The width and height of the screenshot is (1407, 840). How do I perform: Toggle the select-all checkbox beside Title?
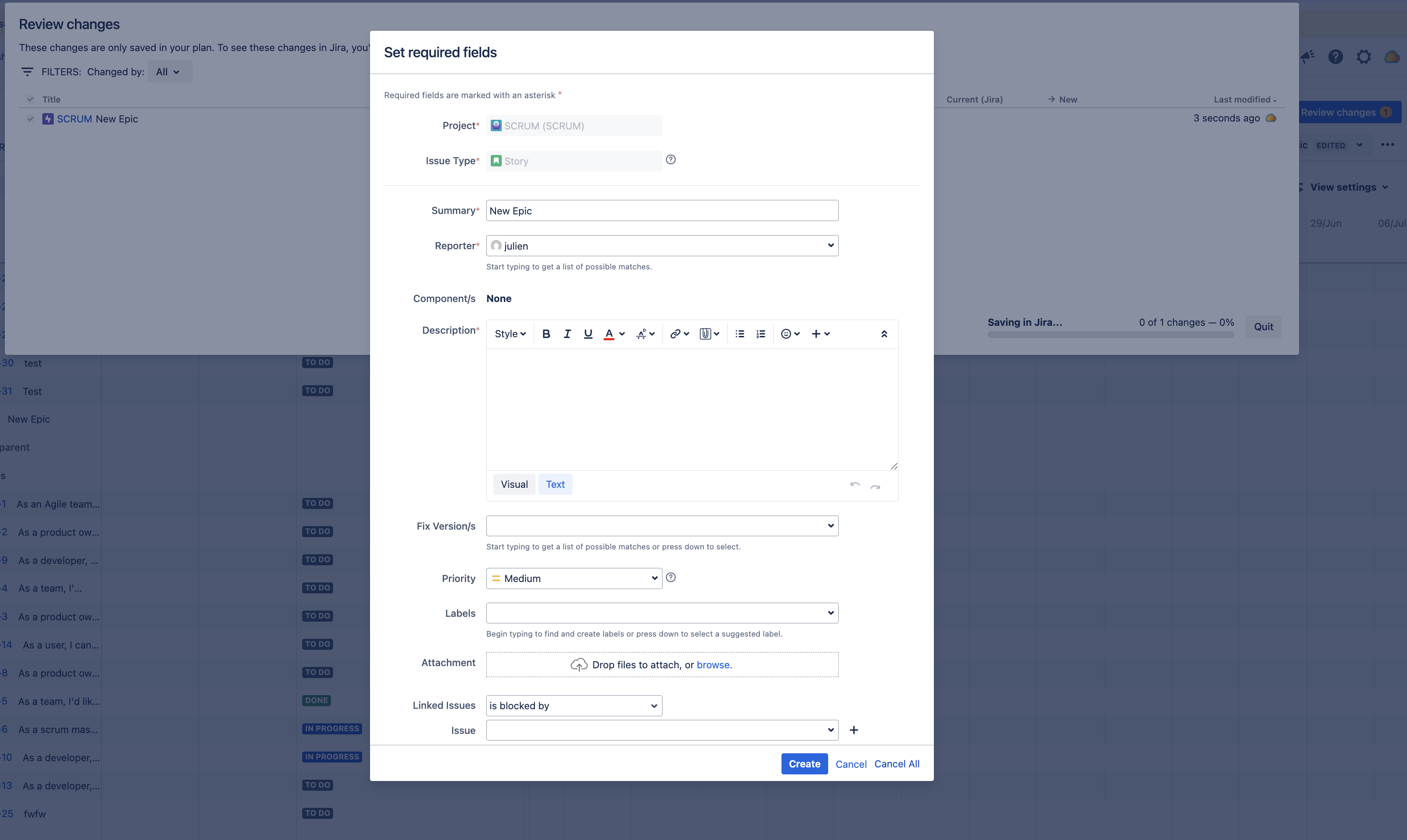(30, 99)
